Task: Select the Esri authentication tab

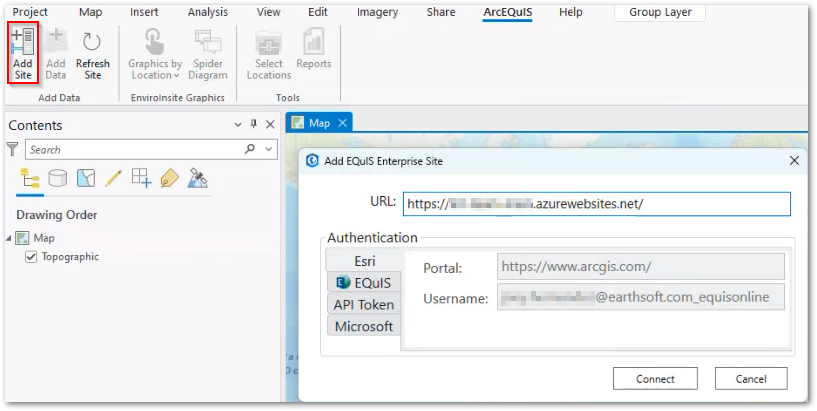Action: [364, 261]
